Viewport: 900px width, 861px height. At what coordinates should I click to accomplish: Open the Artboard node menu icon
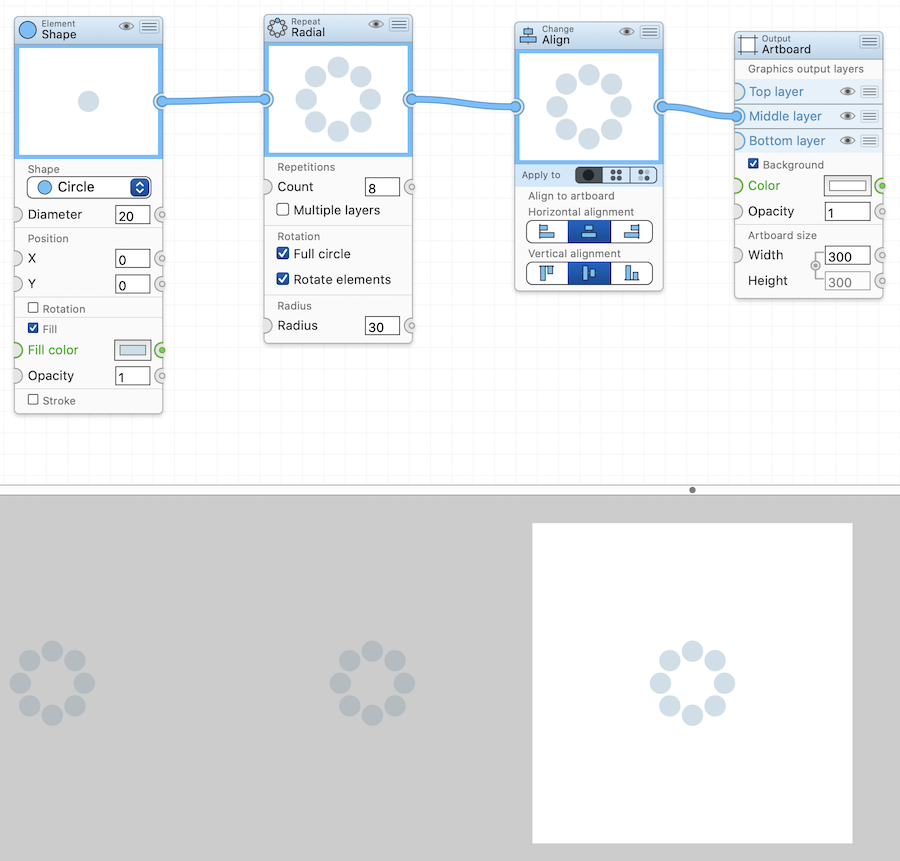pos(869,41)
